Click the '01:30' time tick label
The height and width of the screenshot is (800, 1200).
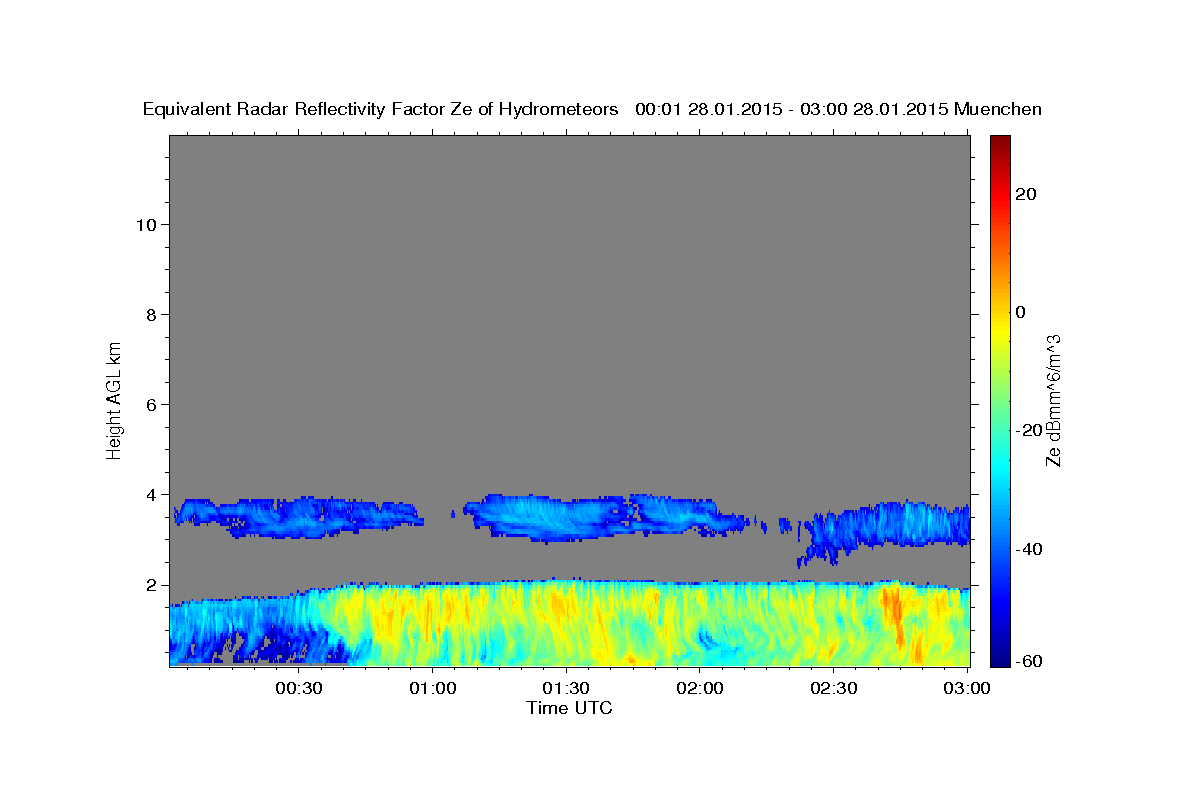566,689
